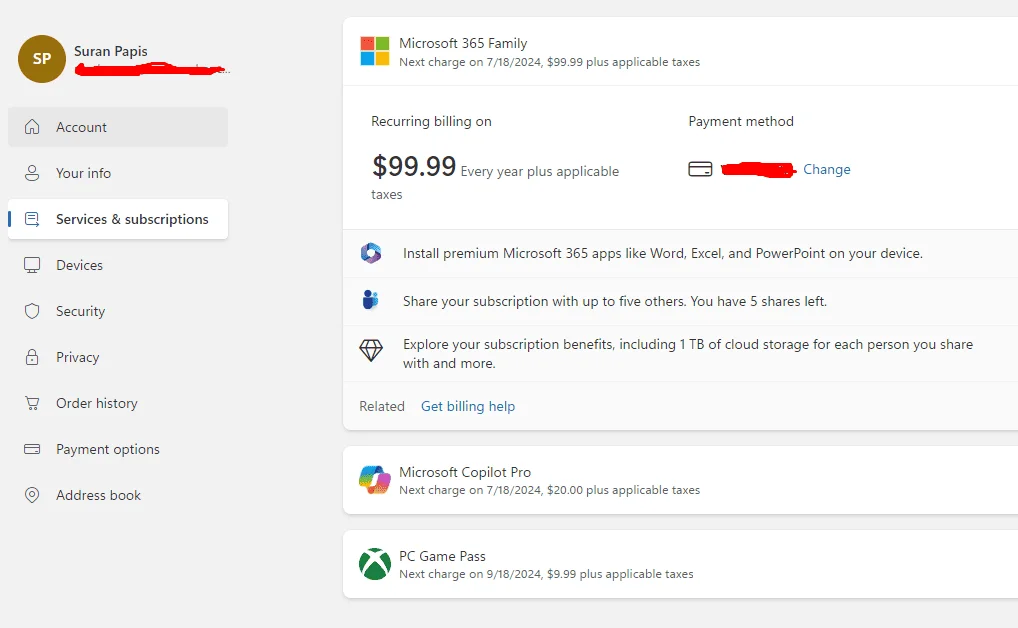Image resolution: width=1018 pixels, height=628 pixels.
Task: Click the $99.99 recurring billing amount
Action: (414, 166)
